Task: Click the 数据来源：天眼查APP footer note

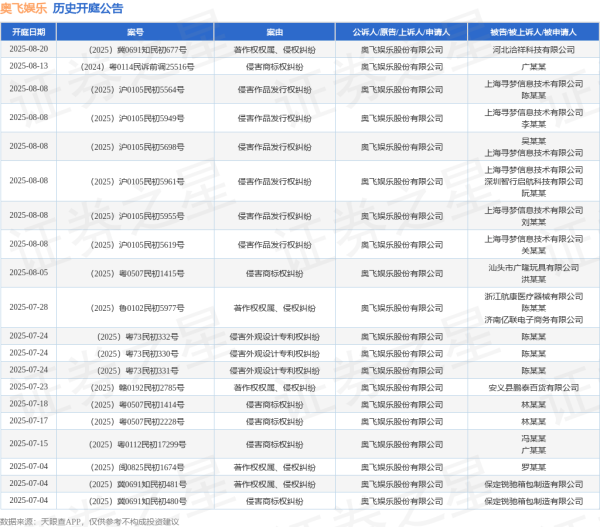Action: (x=90, y=522)
